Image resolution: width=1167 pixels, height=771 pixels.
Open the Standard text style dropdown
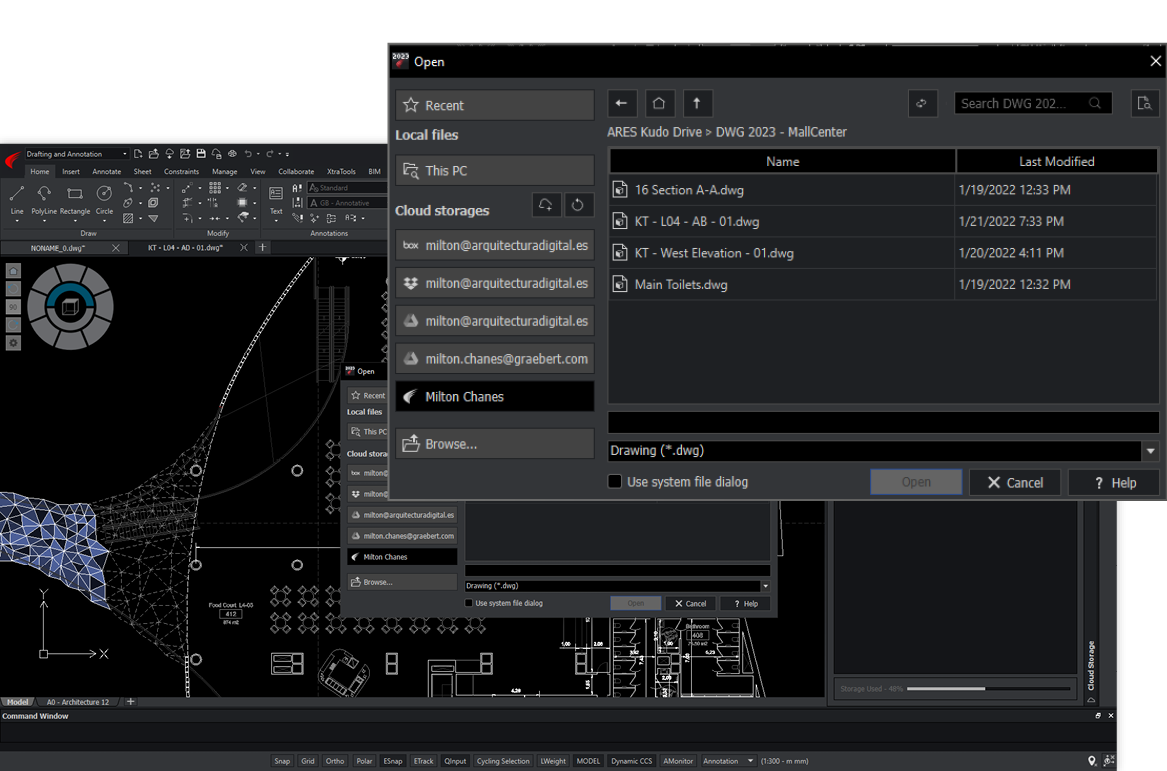(x=347, y=188)
